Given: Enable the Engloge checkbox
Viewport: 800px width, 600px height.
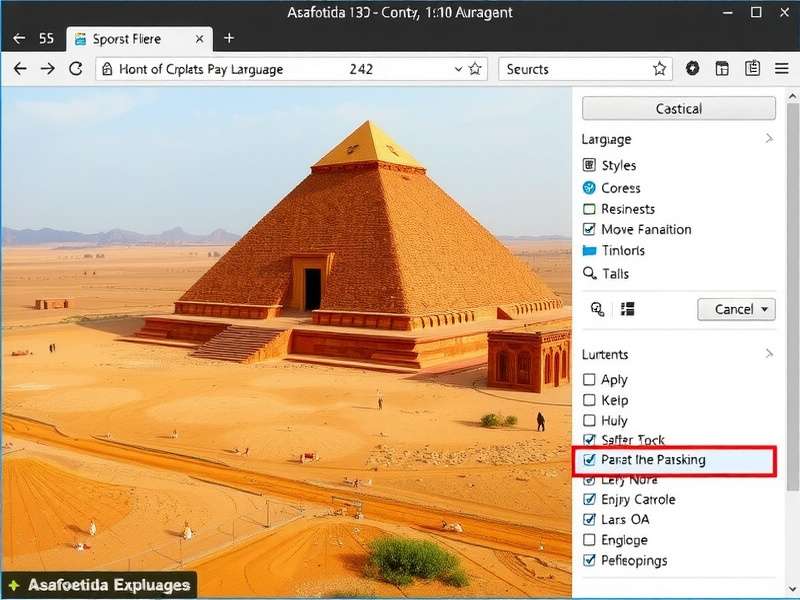Looking at the screenshot, I should tap(589, 540).
